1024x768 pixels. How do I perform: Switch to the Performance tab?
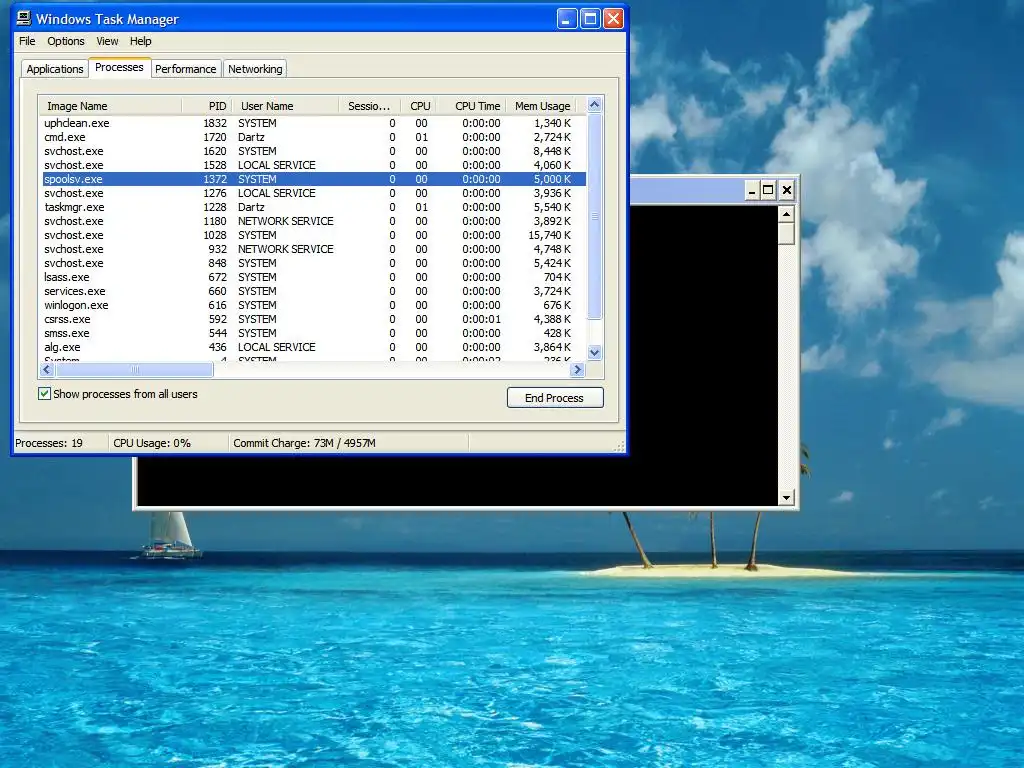pyautogui.click(x=185, y=69)
